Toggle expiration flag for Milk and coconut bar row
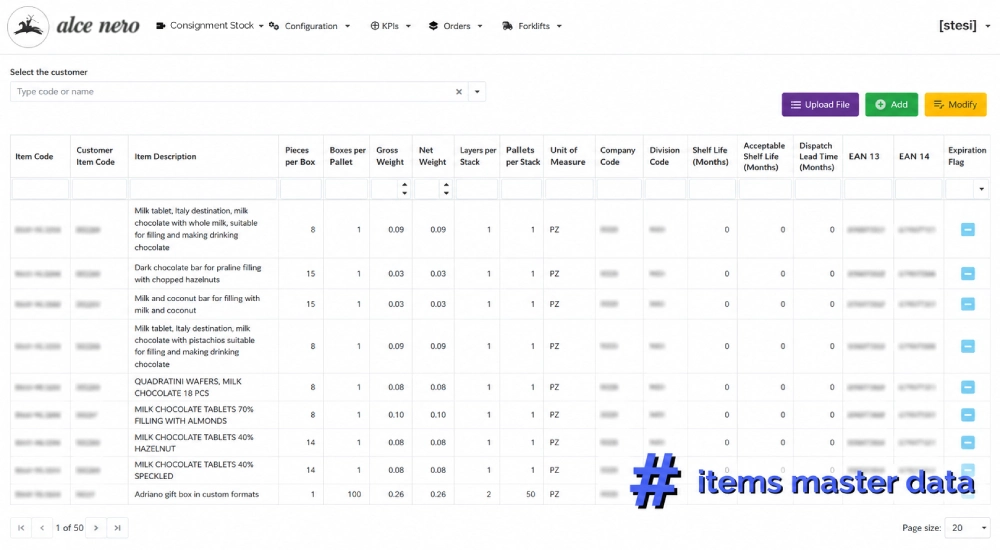 [x=967, y=304]
